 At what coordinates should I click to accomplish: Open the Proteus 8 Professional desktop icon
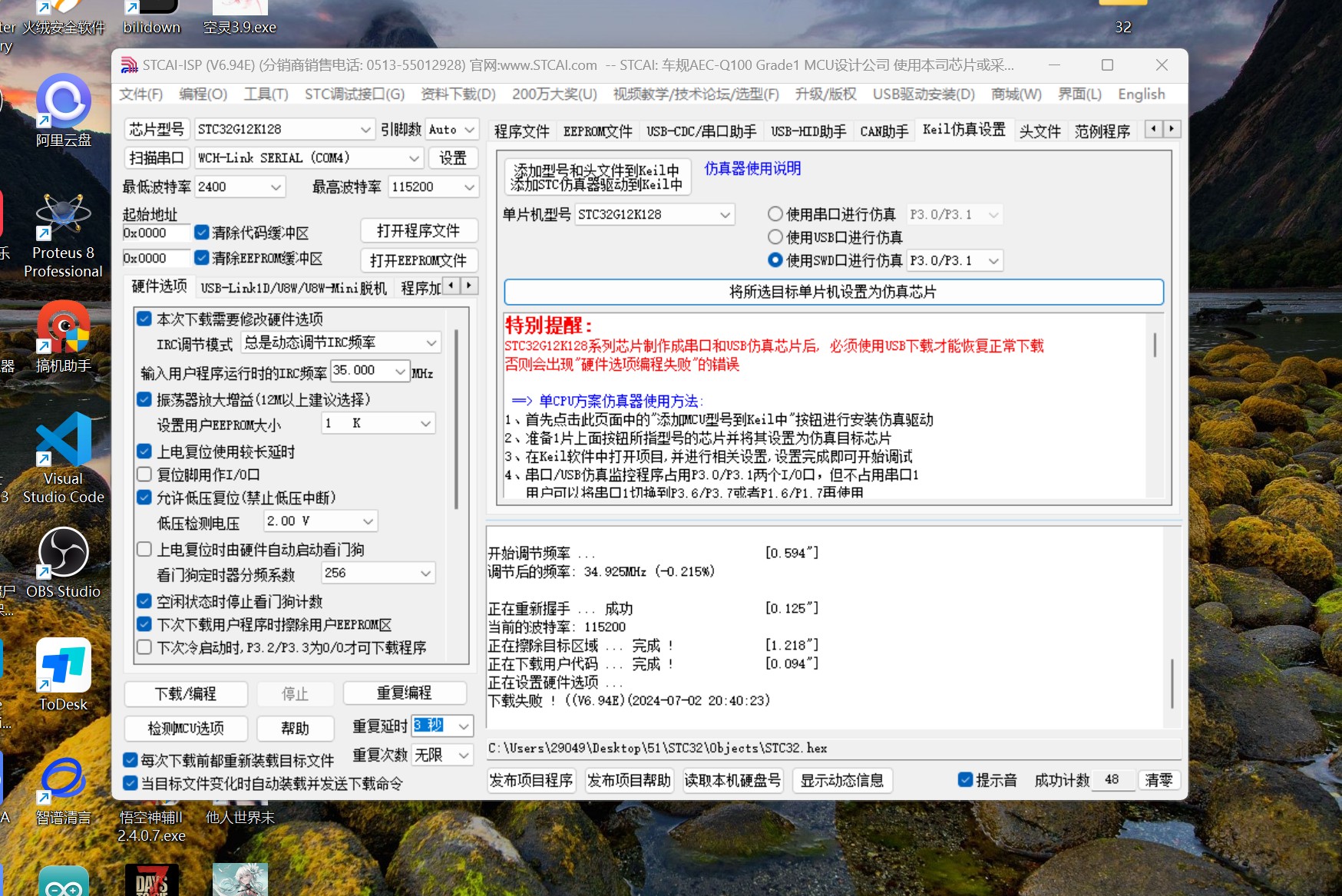(x=64, y=234)
